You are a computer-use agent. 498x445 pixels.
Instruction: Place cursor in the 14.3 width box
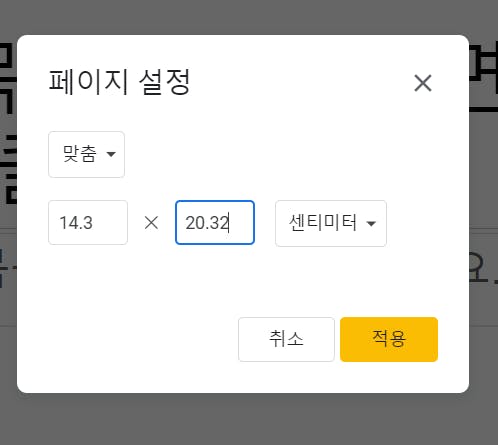tap(88, 222)
